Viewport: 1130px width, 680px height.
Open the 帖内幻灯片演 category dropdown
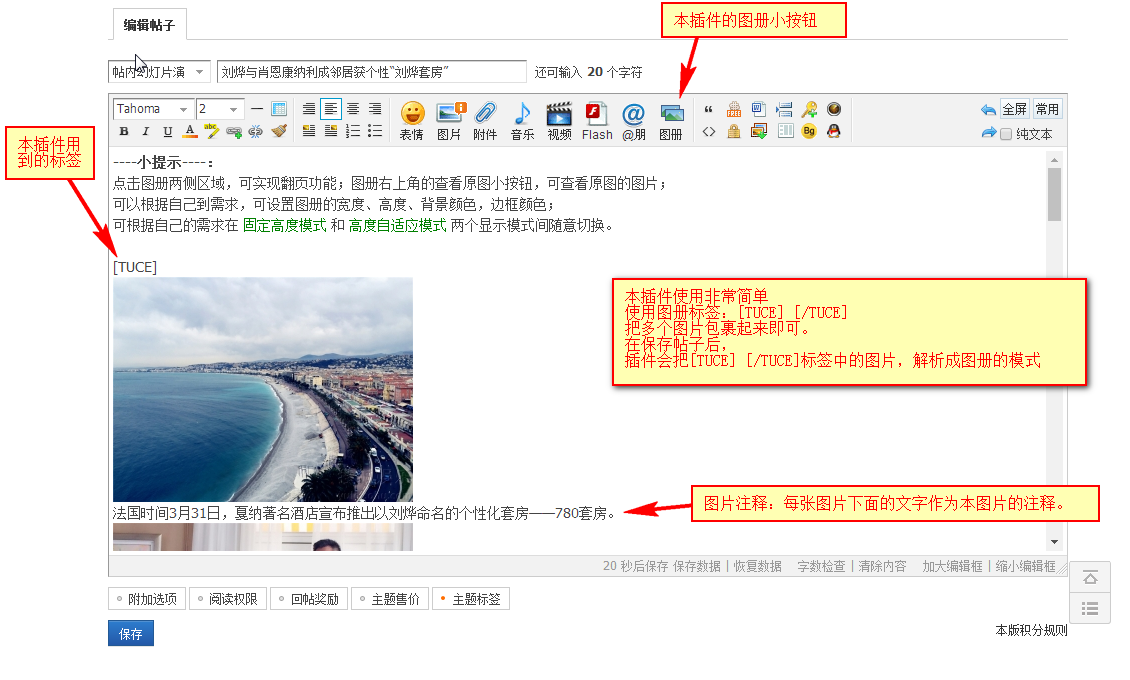[x=159, y=72]
